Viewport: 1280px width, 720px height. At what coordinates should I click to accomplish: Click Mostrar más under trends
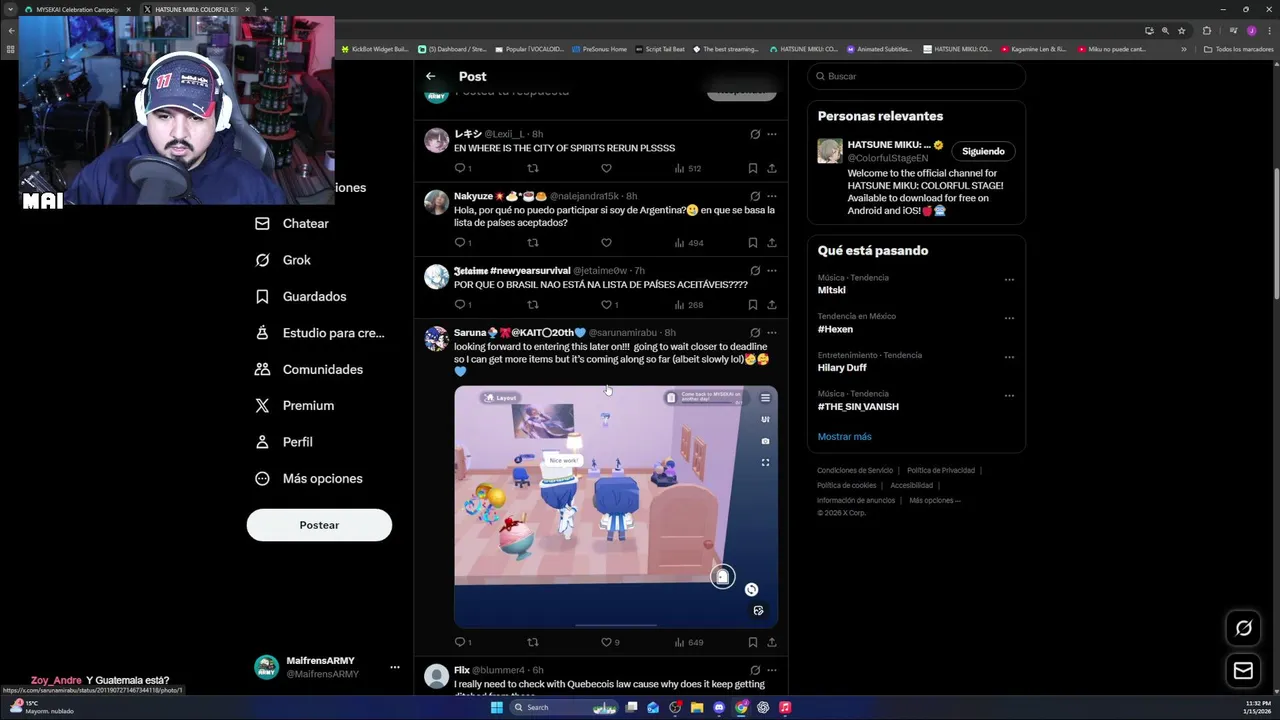[x=844, y=437]
